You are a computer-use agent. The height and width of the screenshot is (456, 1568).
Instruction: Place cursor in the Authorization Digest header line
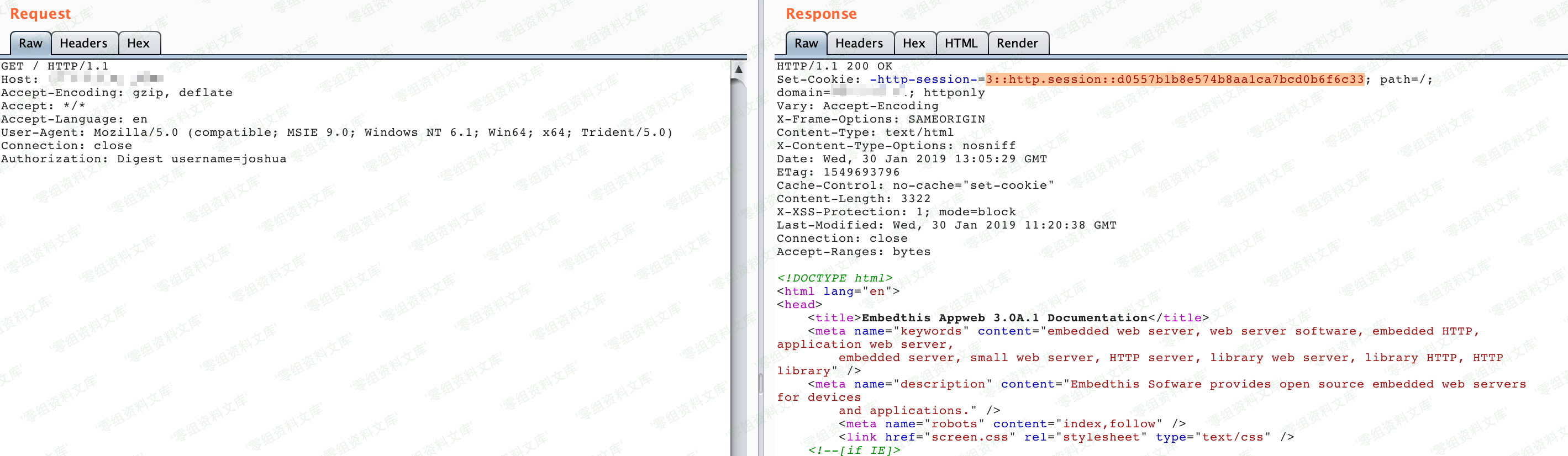coord(144,160)
